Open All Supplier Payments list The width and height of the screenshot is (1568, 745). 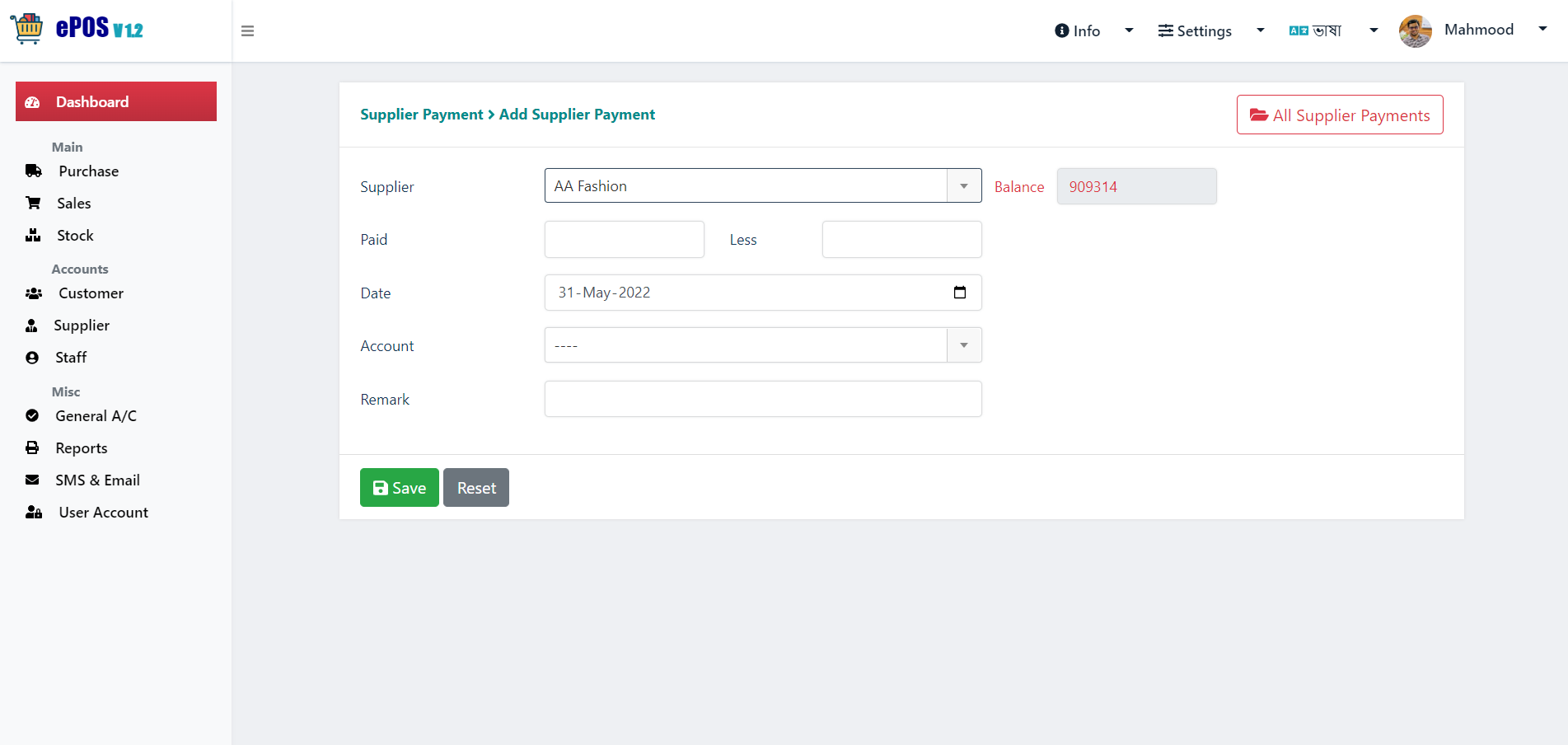1340,115
